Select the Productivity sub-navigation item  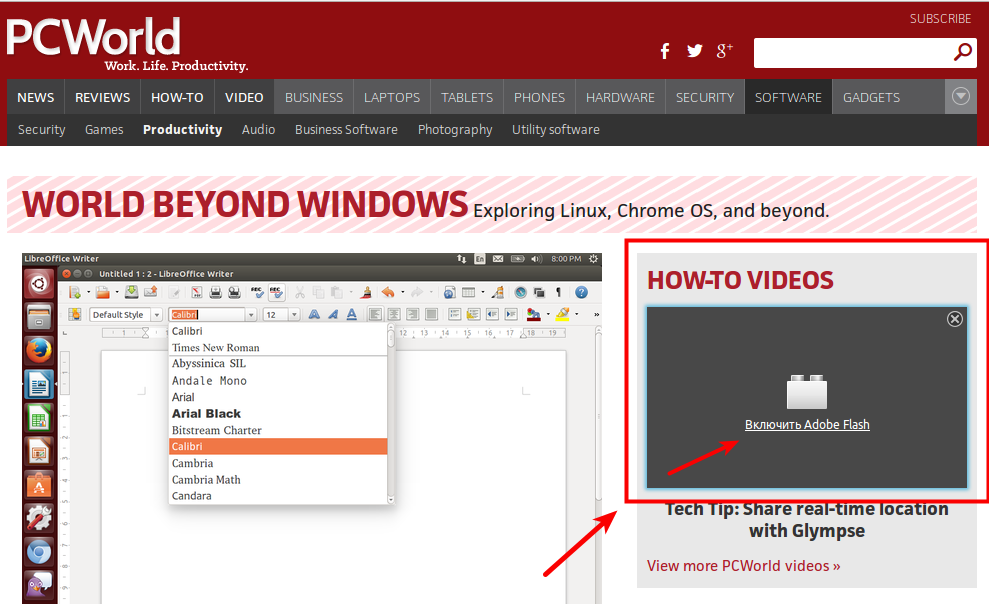point(182,129)
